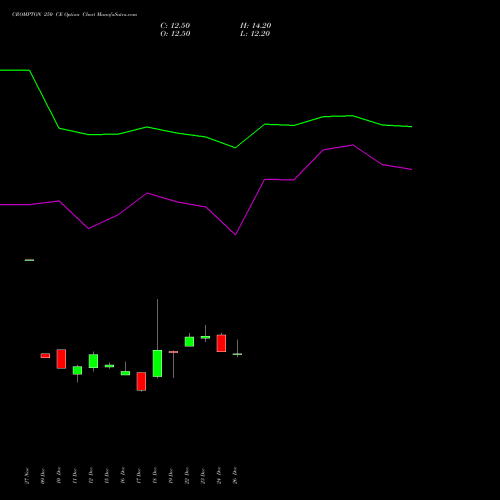Click the 11 Dec date label
The height and width of the screenshot is (500, 500).
75,476
